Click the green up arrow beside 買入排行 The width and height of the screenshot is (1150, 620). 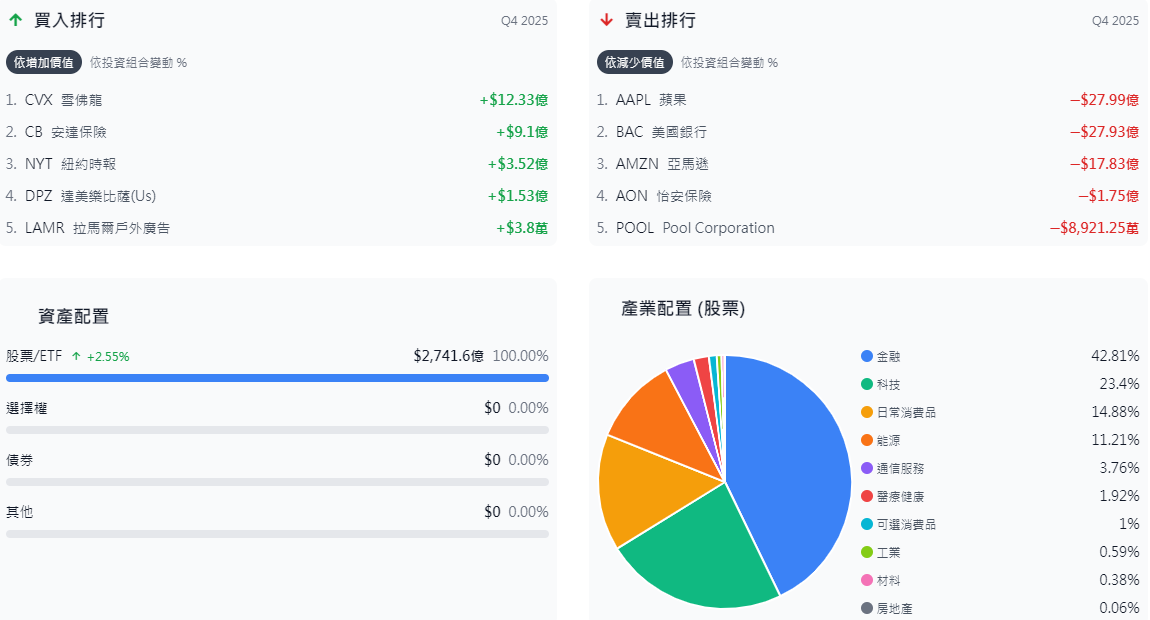click(14, 19)
